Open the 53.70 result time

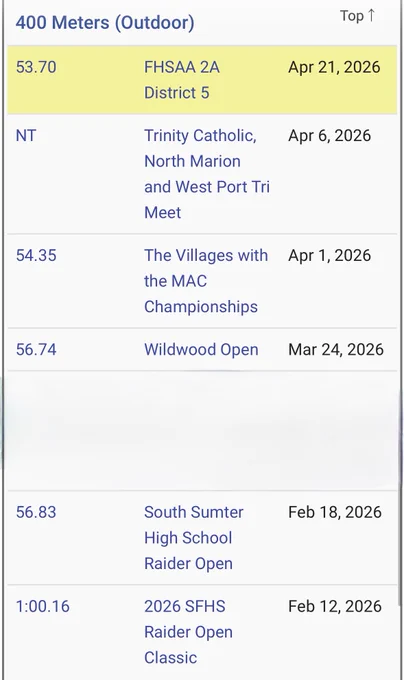click(x=36, y=67)
